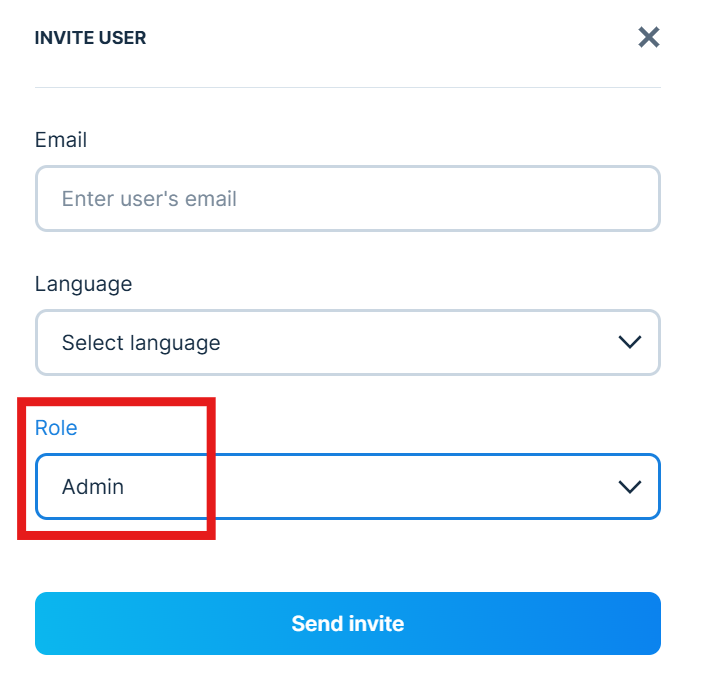
Task: Click the Language field label
Action: pos(83,284)
